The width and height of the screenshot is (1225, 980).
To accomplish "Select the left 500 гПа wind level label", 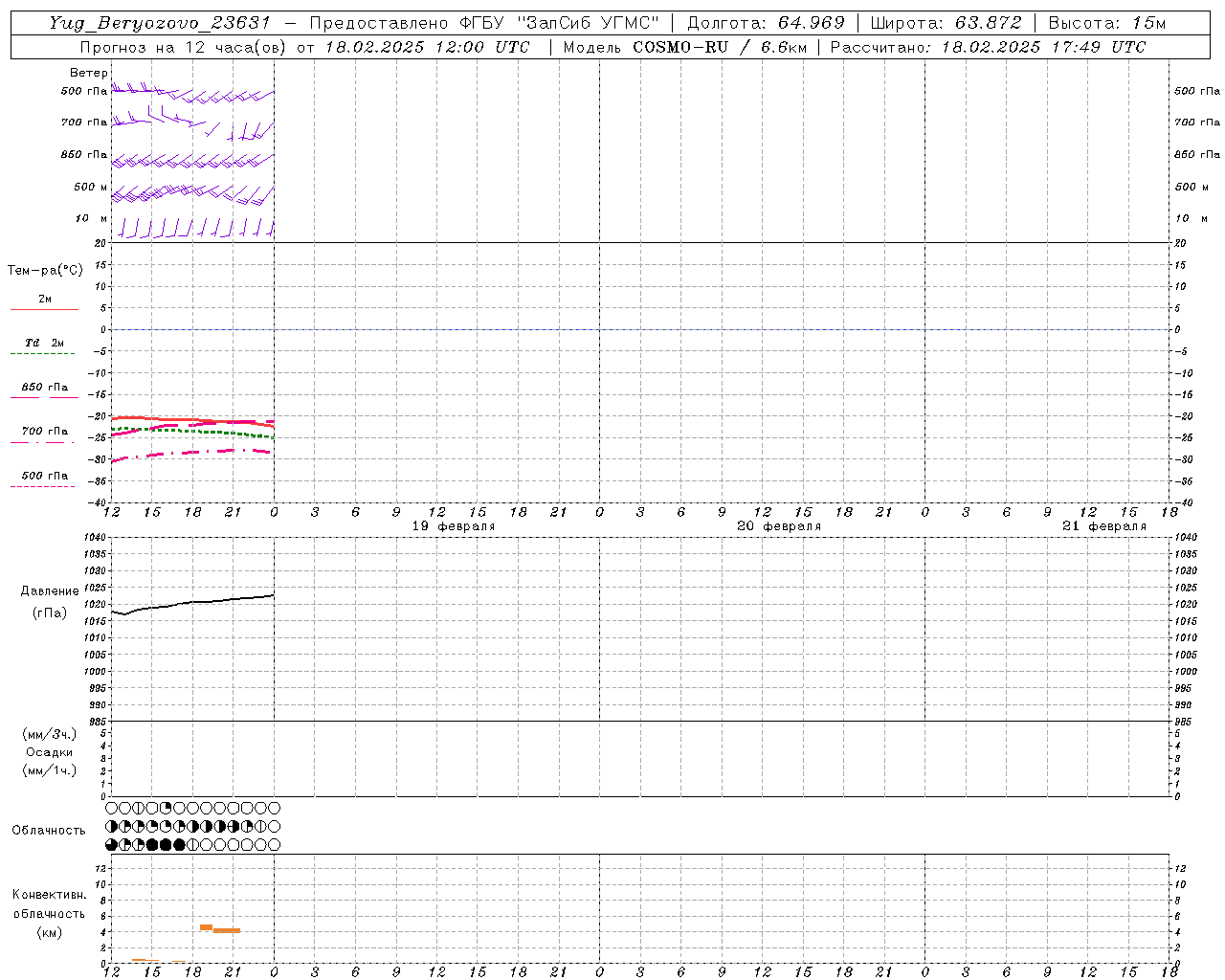I will click(83, 91).
